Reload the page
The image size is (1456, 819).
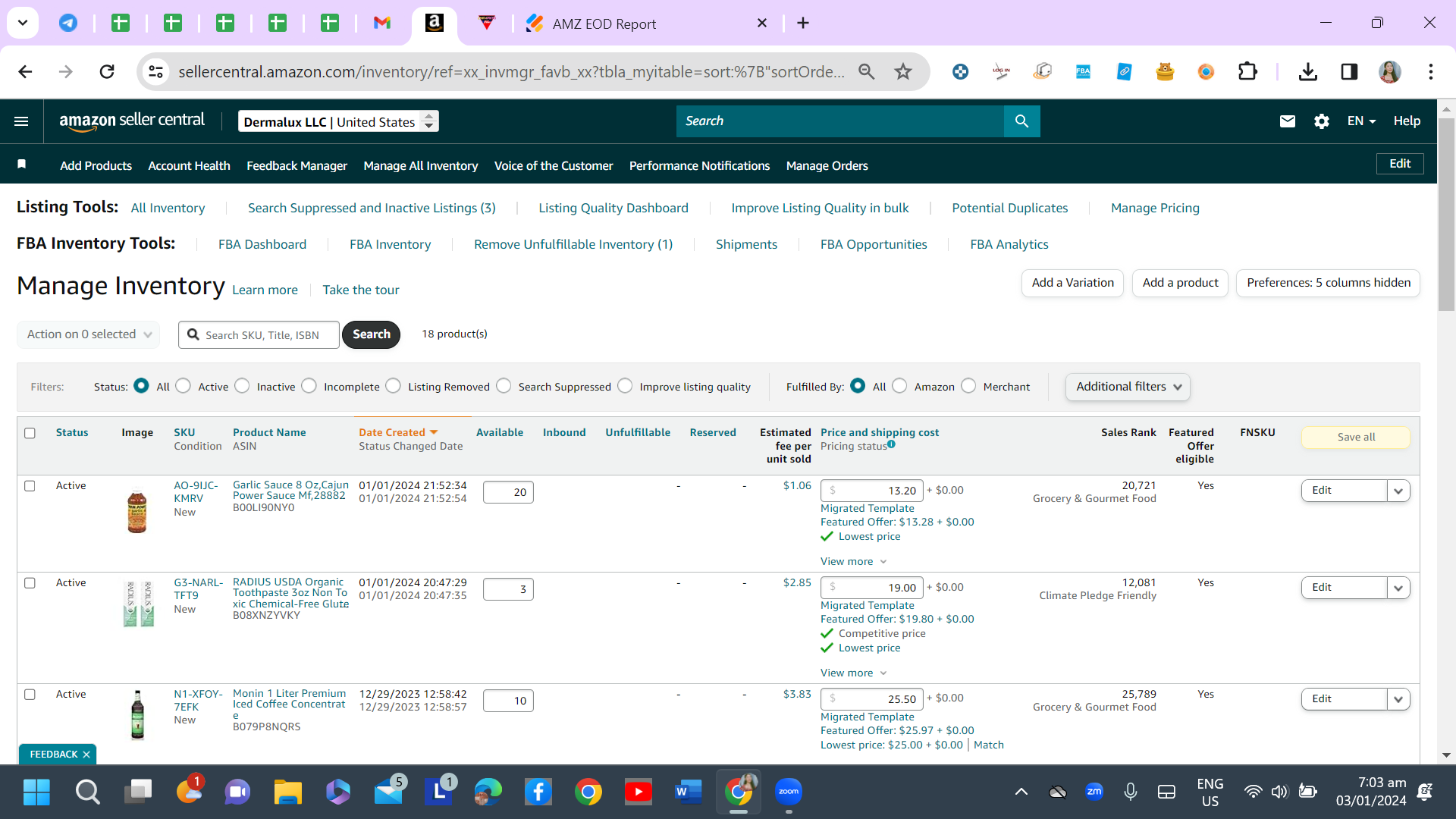pyautogui.click(x=107, y=71)
